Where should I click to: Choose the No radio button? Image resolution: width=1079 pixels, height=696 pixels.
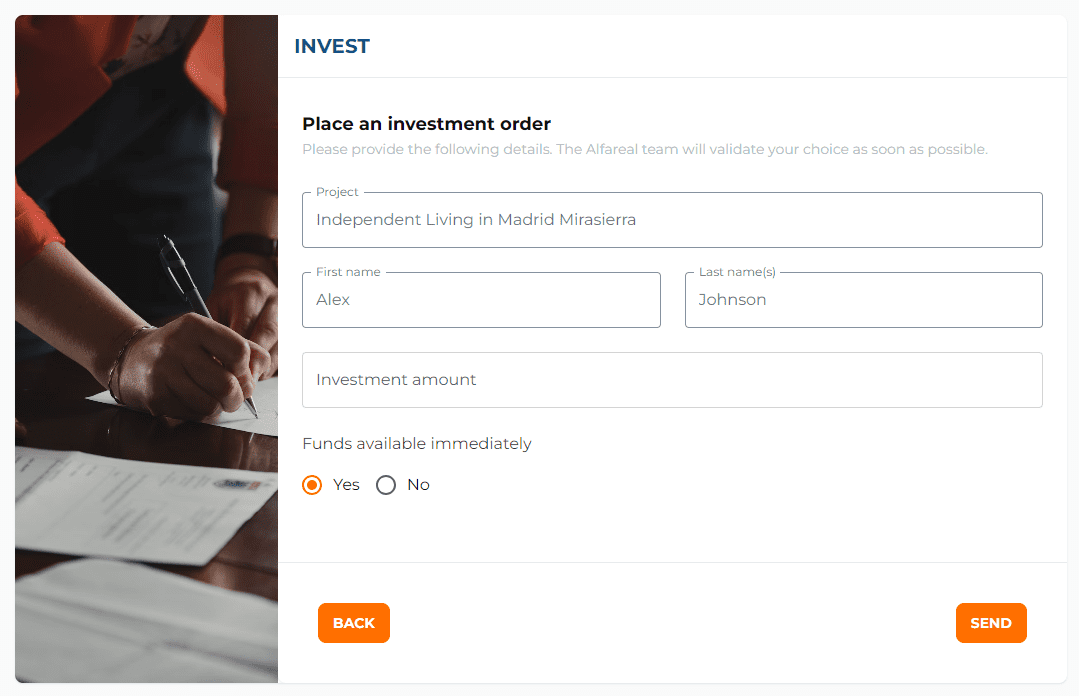tap(386, 485)
